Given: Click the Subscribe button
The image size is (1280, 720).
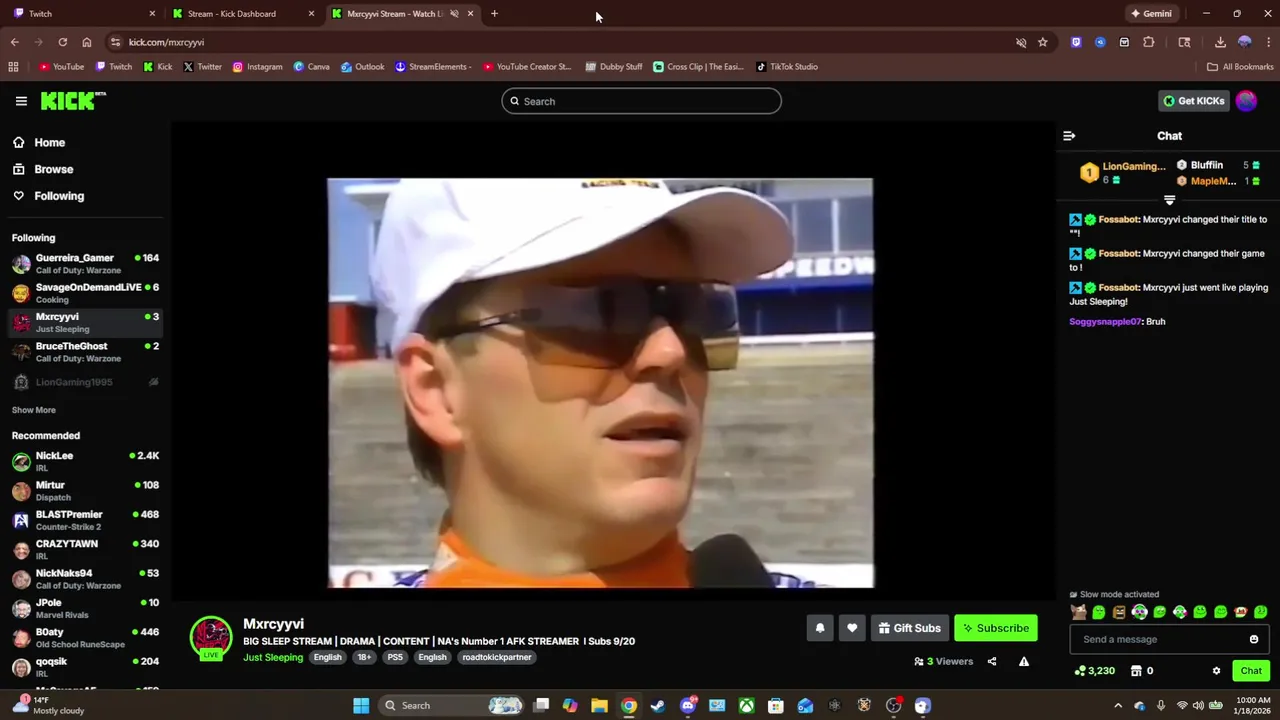Looking at the screenshot, I should point(996,628).
